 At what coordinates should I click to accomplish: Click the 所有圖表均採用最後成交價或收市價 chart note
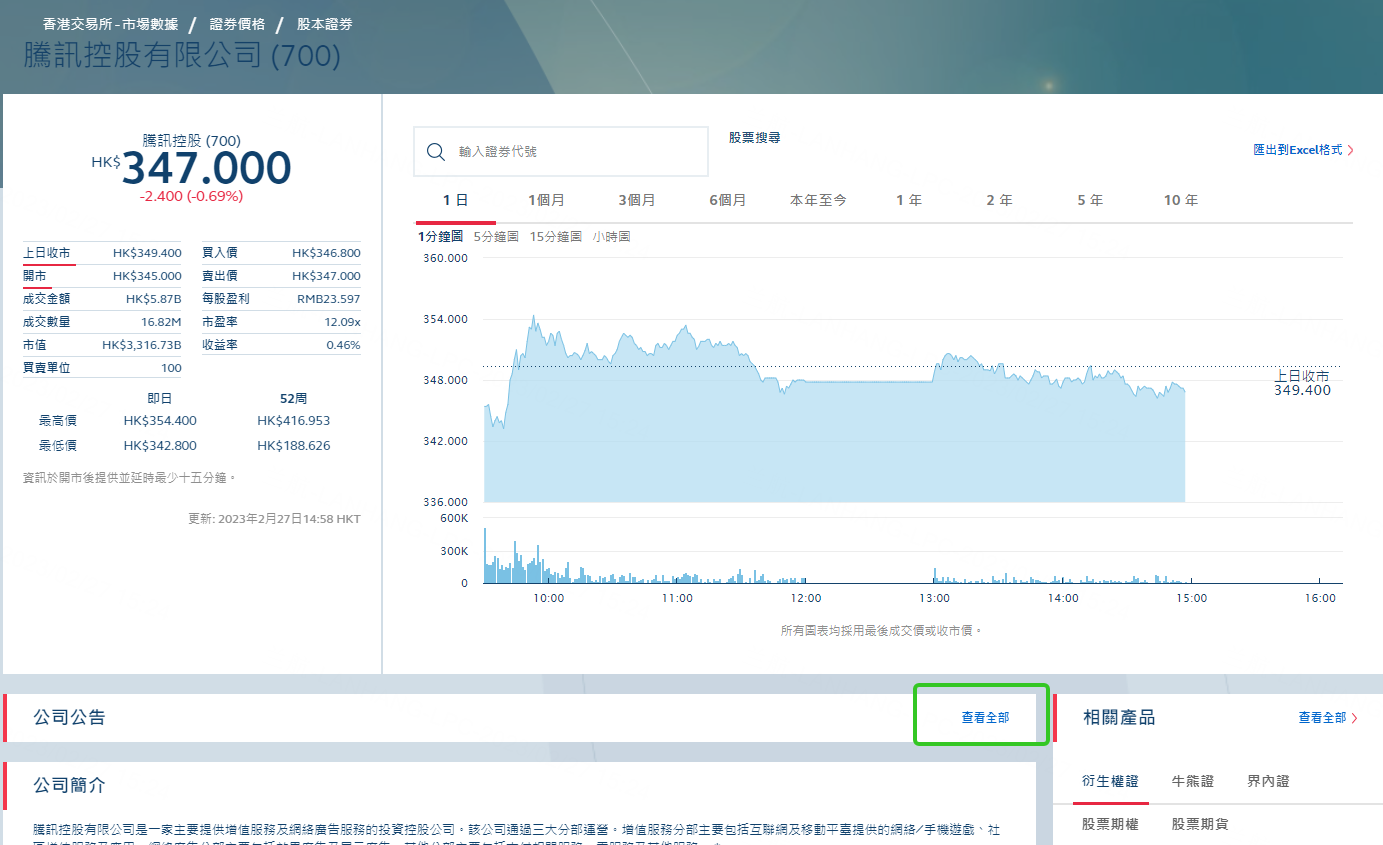click(x=882, y=631)
